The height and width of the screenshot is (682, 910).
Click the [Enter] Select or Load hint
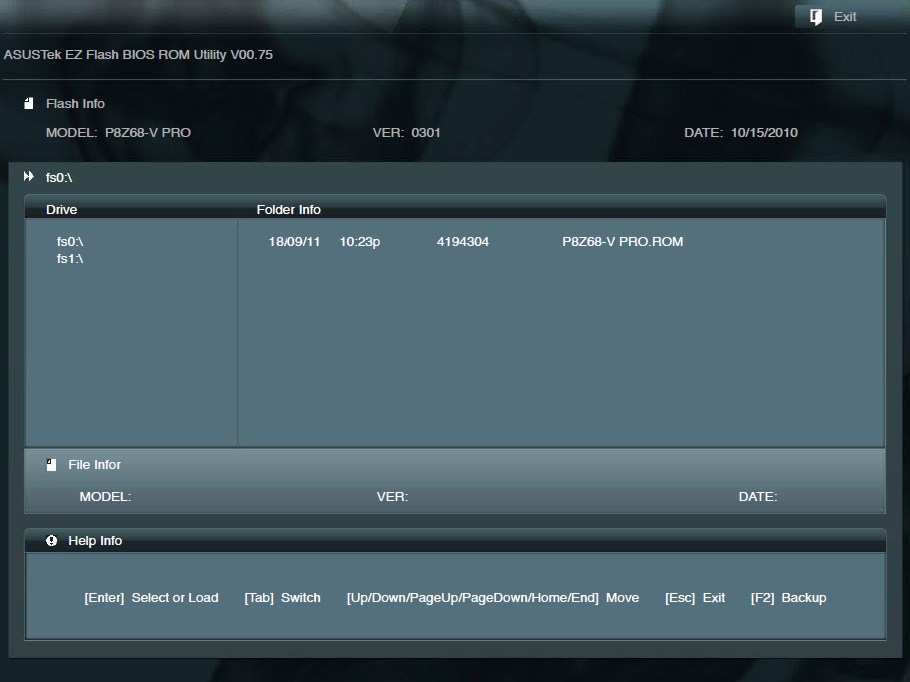(151, 598)
